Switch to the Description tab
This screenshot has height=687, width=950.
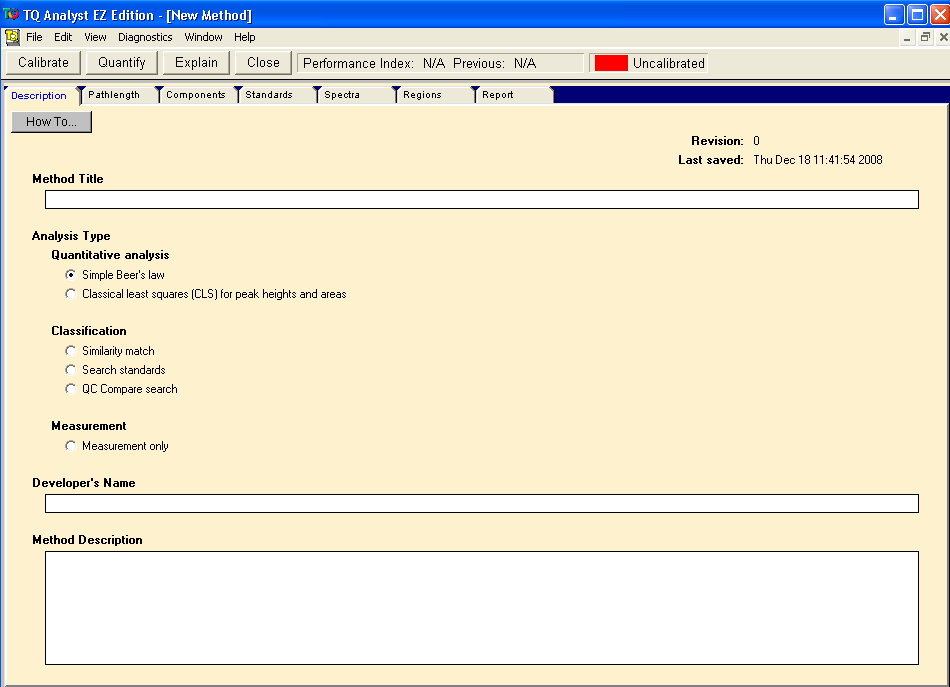click(39, 96)
